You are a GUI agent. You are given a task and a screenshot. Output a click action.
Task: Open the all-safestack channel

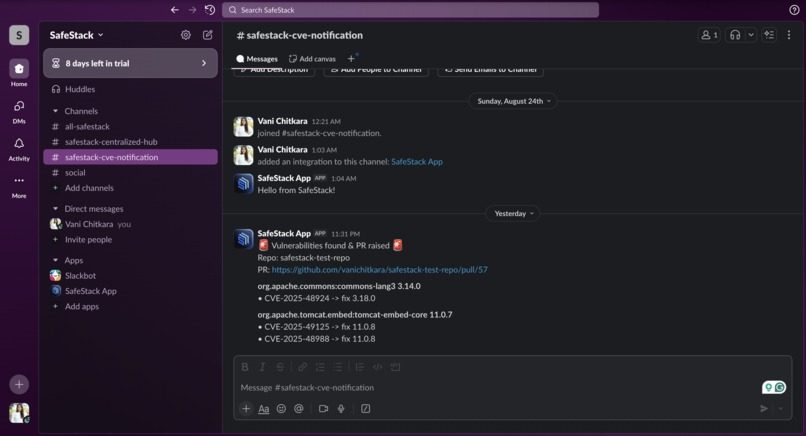(131, 126)
